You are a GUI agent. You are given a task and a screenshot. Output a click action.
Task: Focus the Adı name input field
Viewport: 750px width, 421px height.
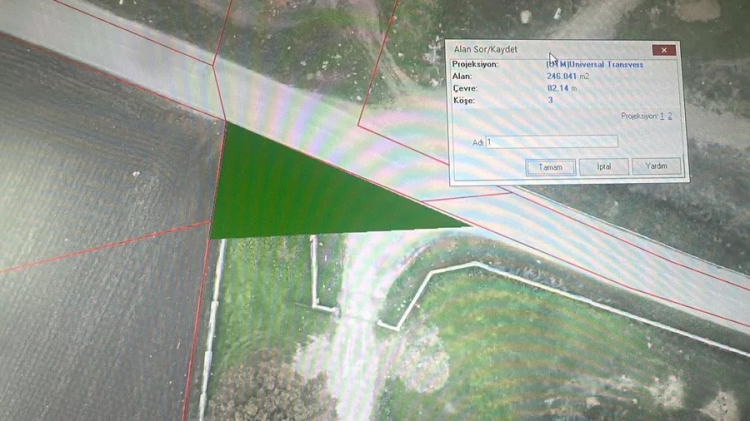pos(551,142)
